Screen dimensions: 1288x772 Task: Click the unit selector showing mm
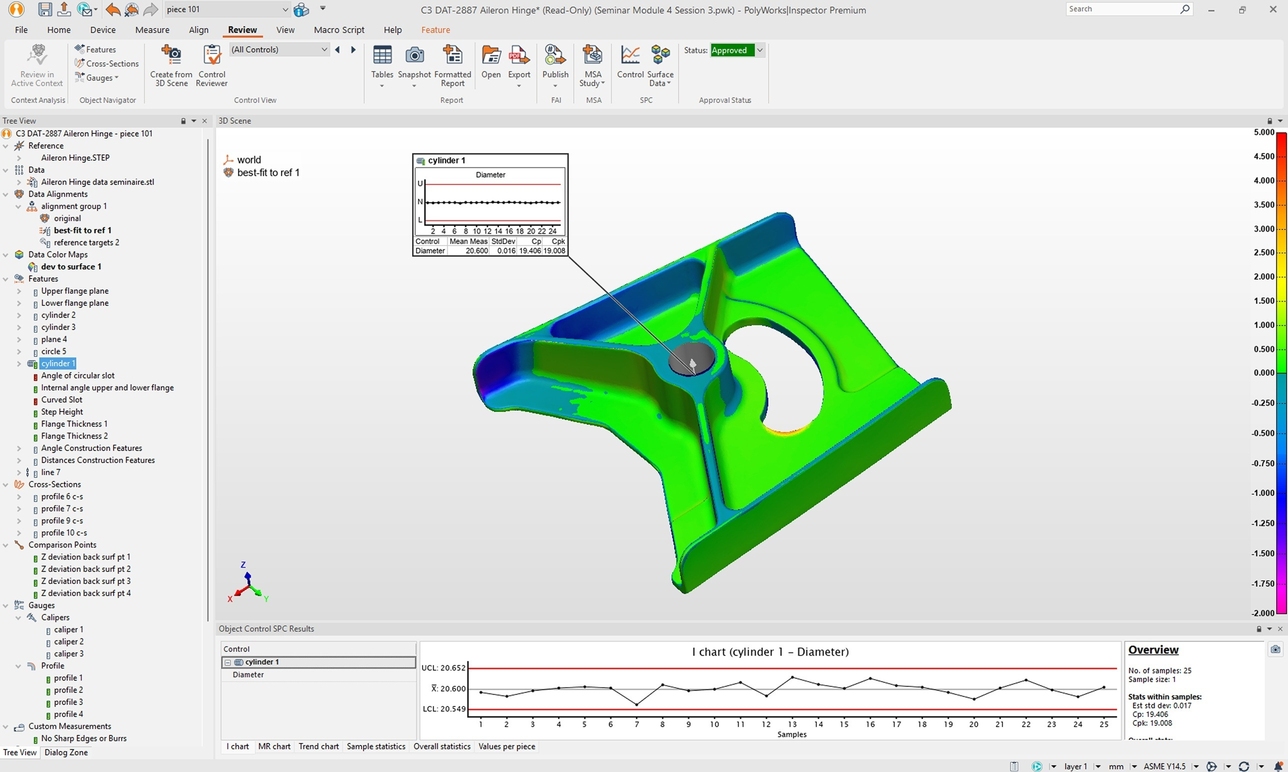tap(1117, 765)
